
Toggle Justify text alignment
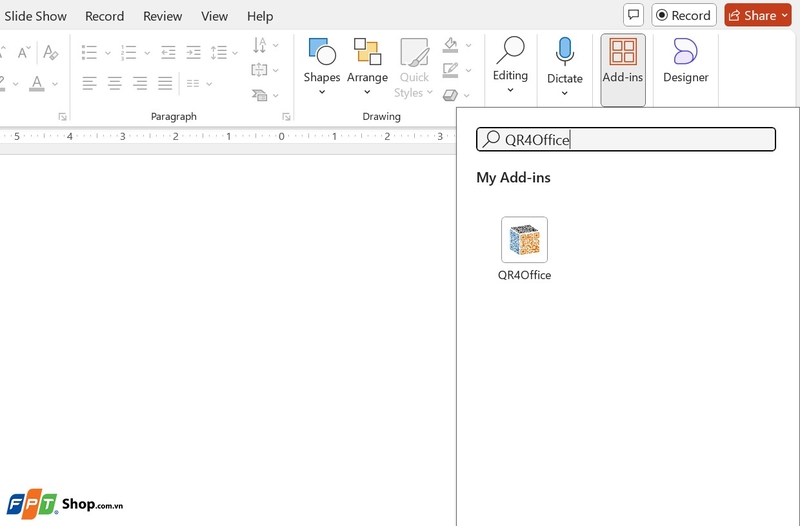coord(165,83)
